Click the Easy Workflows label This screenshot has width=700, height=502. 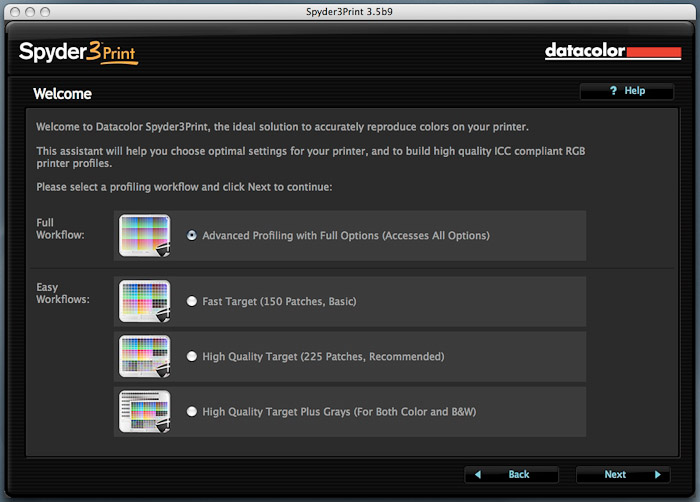pos(62,293)
